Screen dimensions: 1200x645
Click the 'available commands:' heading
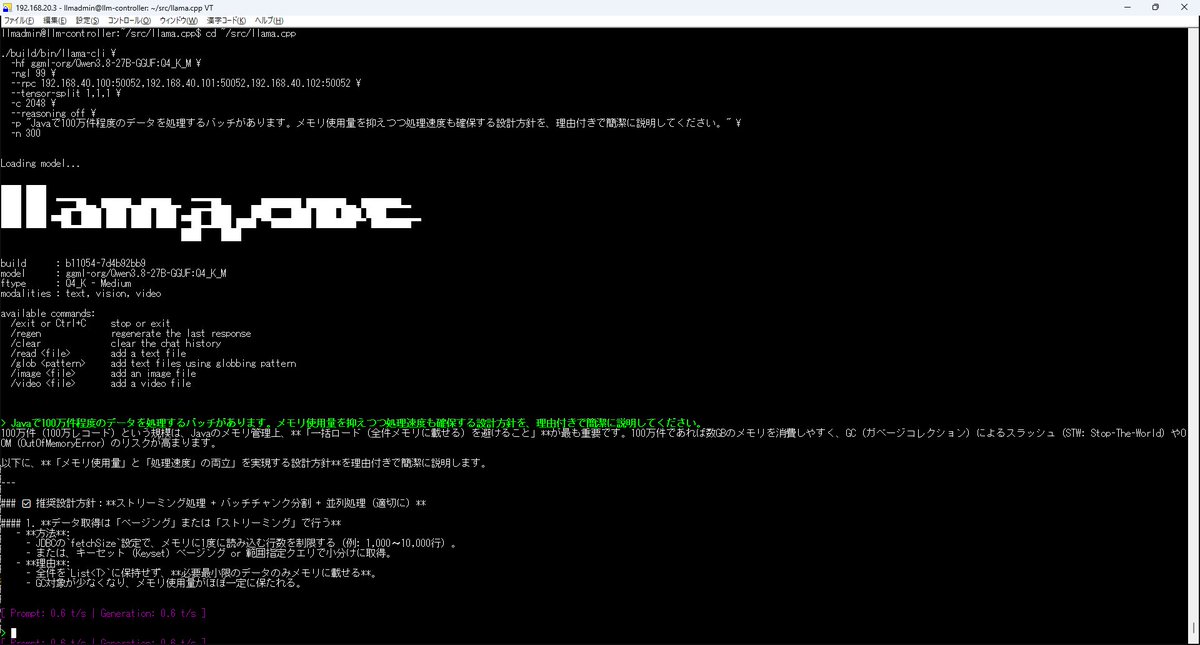(48, 313)
